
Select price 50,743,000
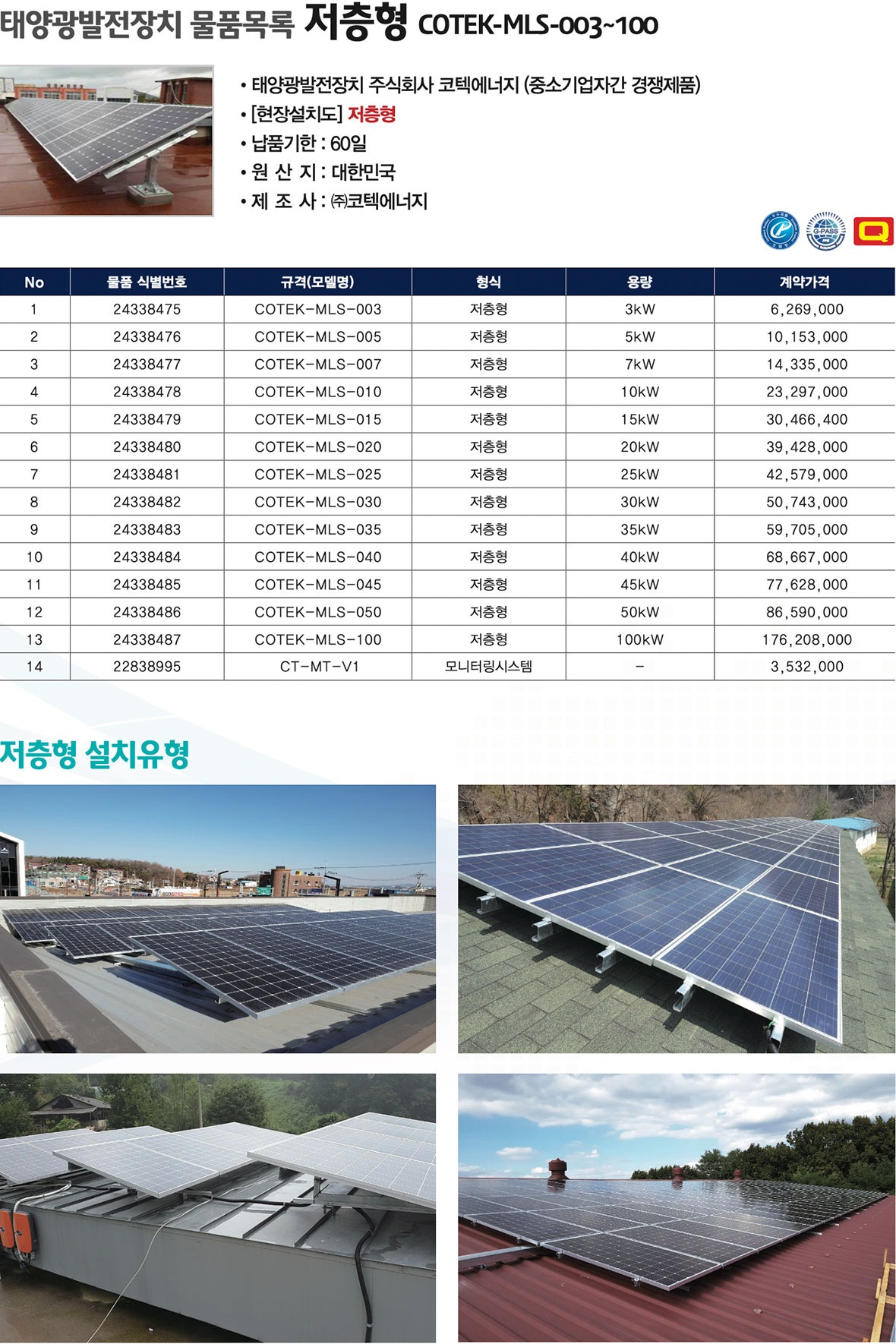pyautogui.click(x=807, y=502)
